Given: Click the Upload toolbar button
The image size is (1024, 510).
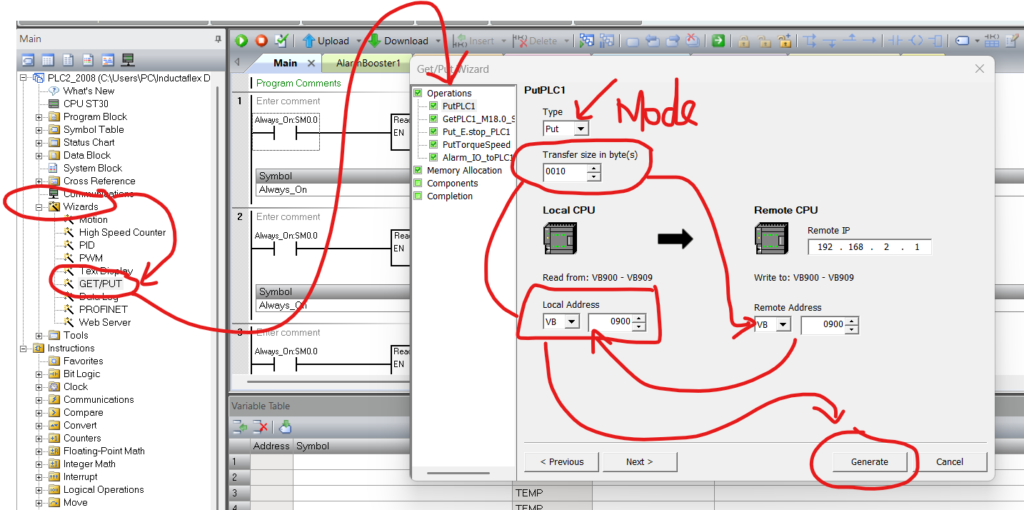Looking at the screenshot, I should (x=325, y=41).
